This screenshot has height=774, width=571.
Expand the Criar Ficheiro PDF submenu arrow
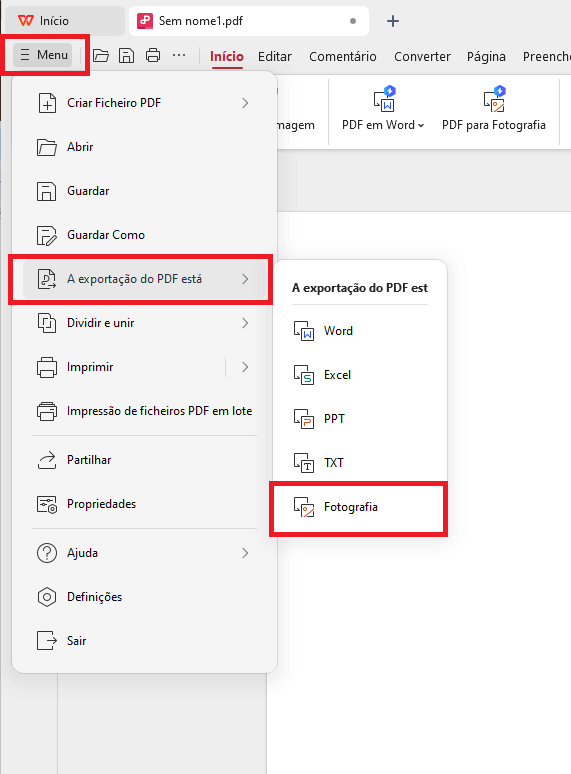point(245,103)
